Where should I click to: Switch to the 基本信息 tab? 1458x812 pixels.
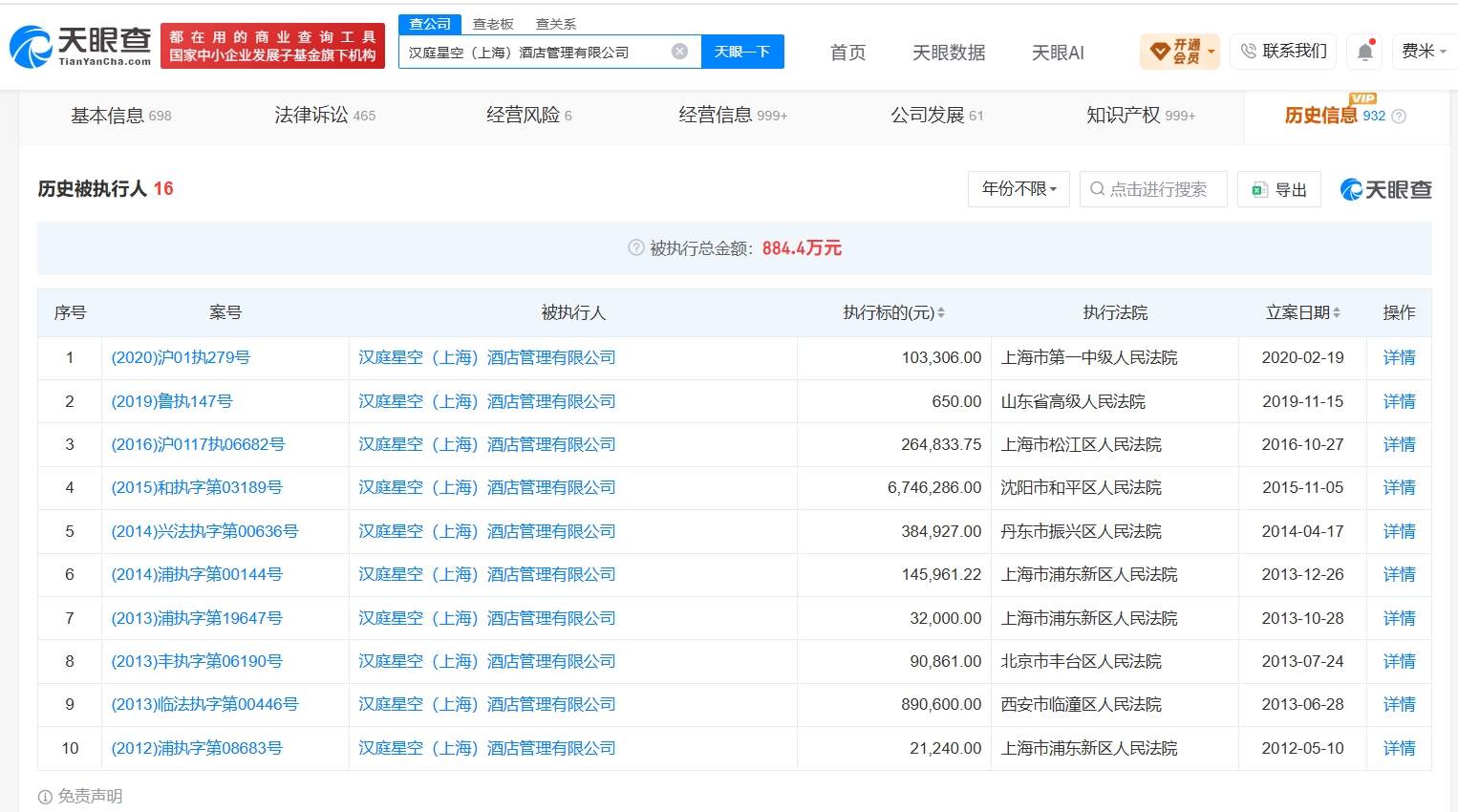(x=121, y=116)
